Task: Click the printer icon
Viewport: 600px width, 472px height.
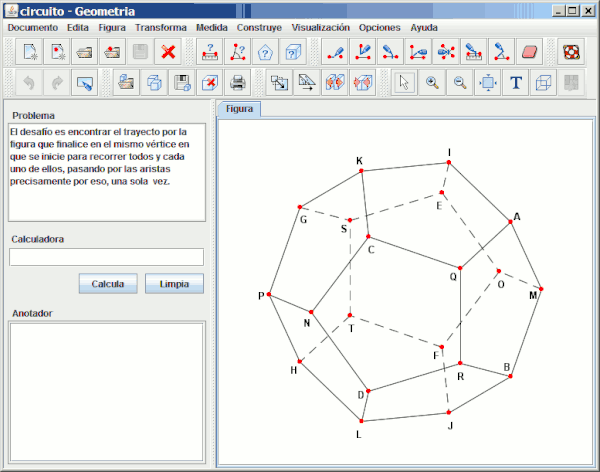Action: click(238, 83)
